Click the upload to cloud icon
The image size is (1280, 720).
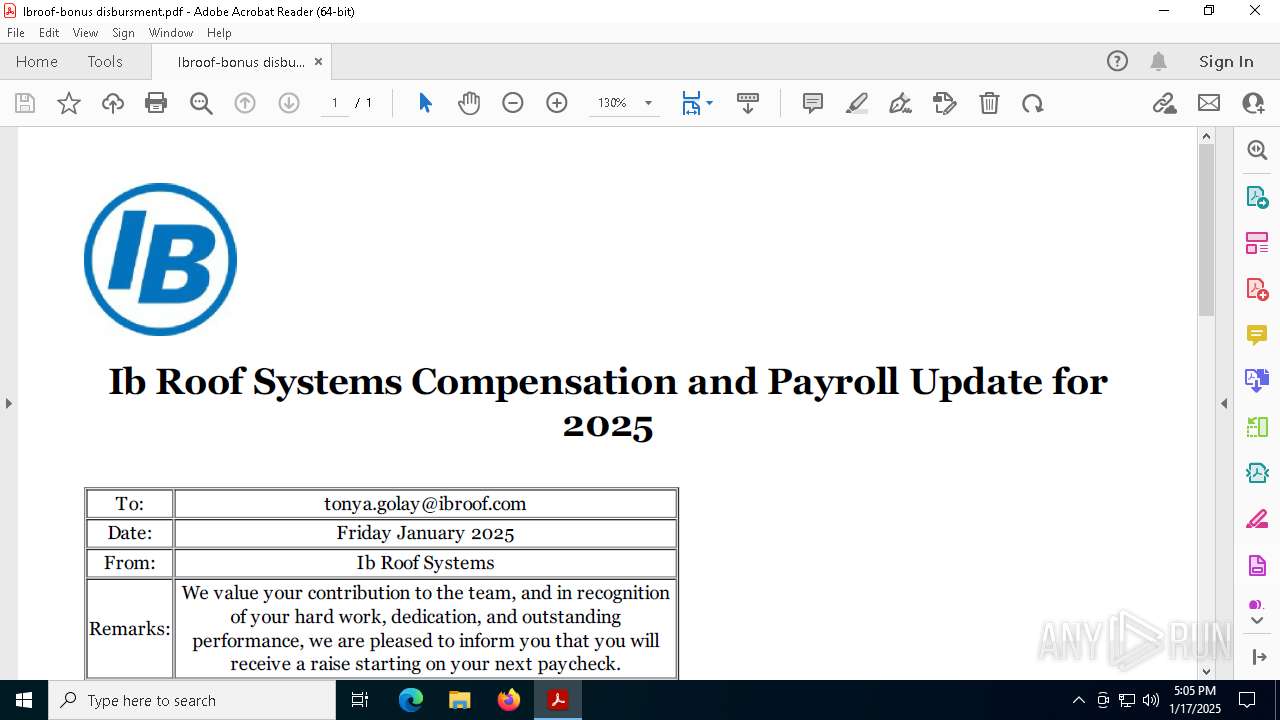point(113,103)
